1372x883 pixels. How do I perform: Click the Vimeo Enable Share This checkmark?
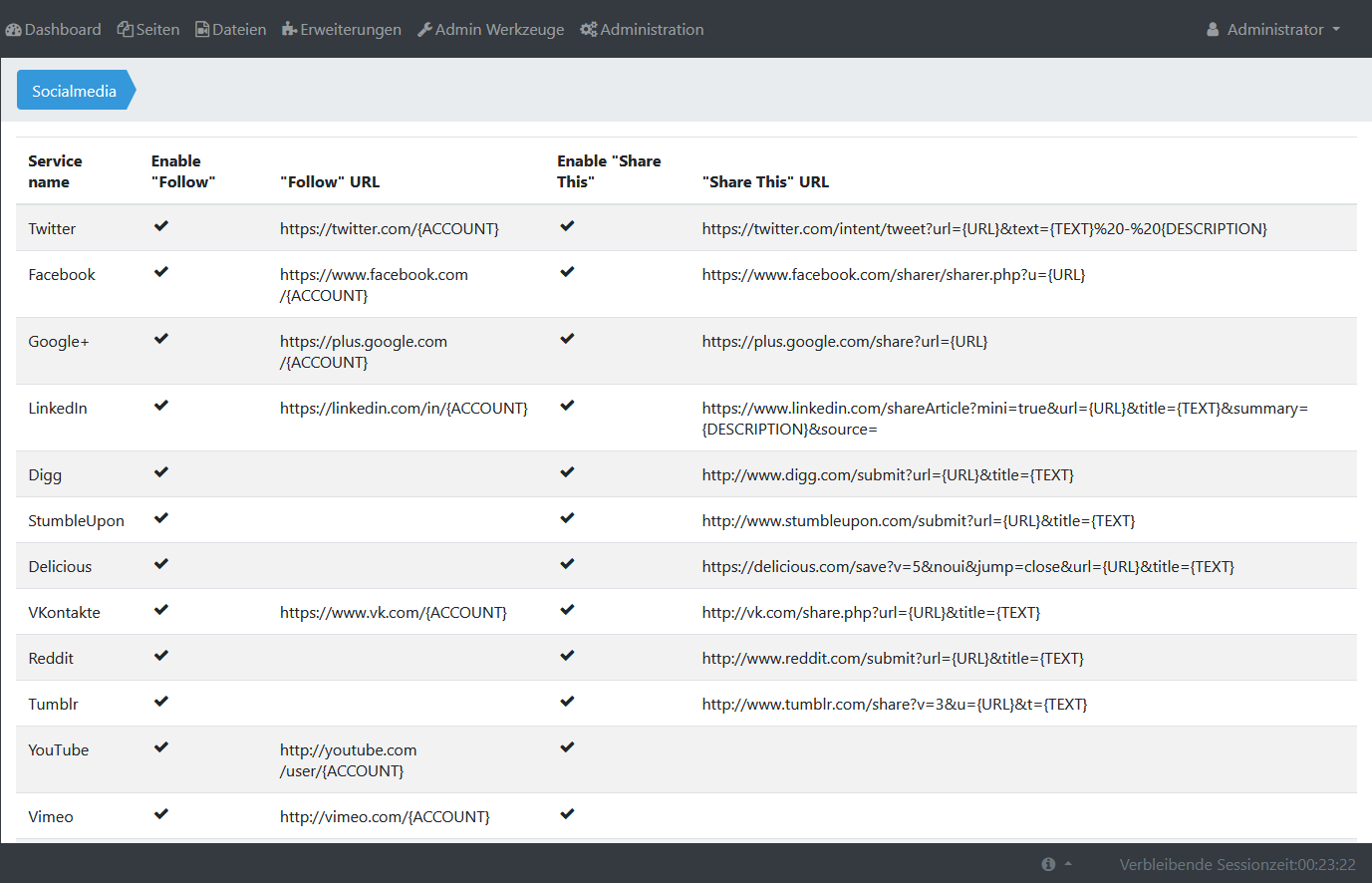pyautogui.click(x=567, y=814)
